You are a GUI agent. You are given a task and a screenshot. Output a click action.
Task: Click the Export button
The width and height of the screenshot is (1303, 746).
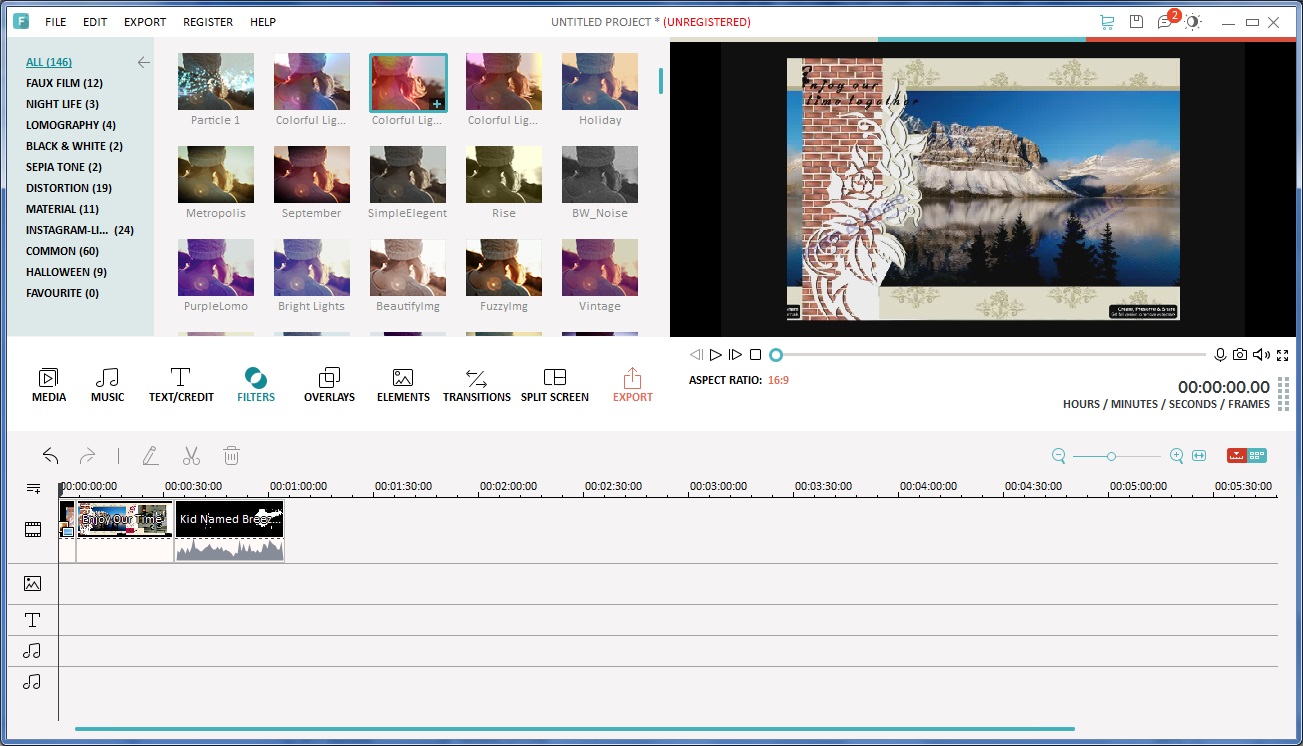632,383
